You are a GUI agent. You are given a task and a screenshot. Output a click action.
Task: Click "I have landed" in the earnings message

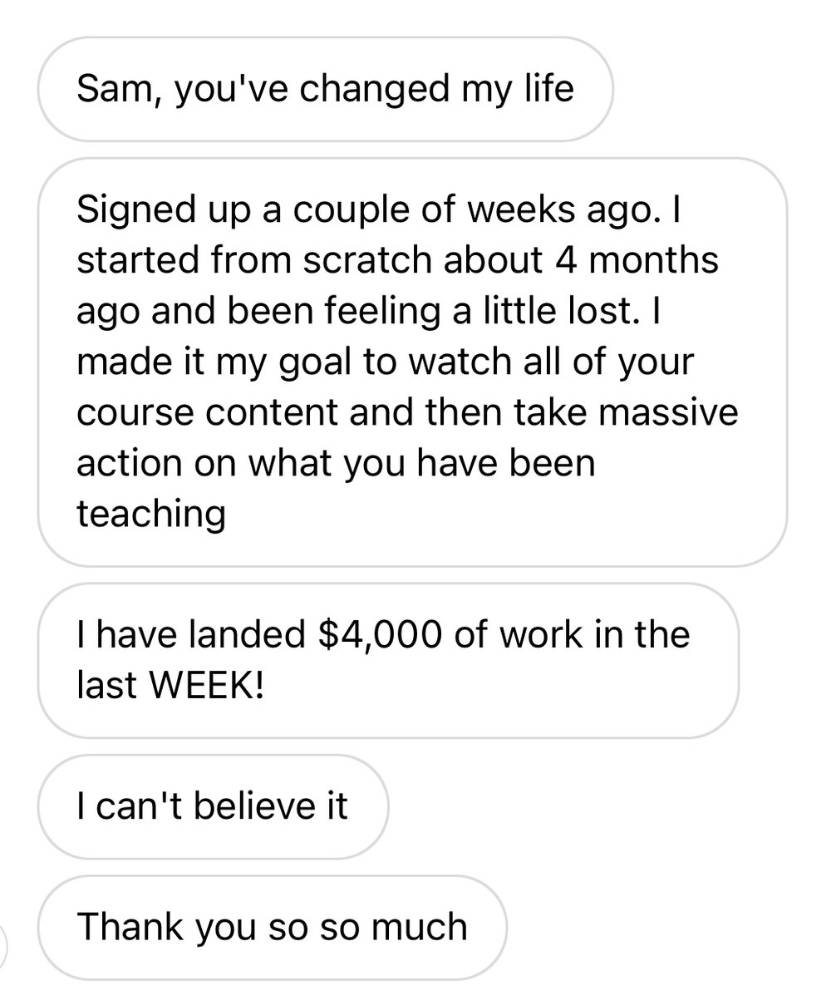(x=192, y=634)
